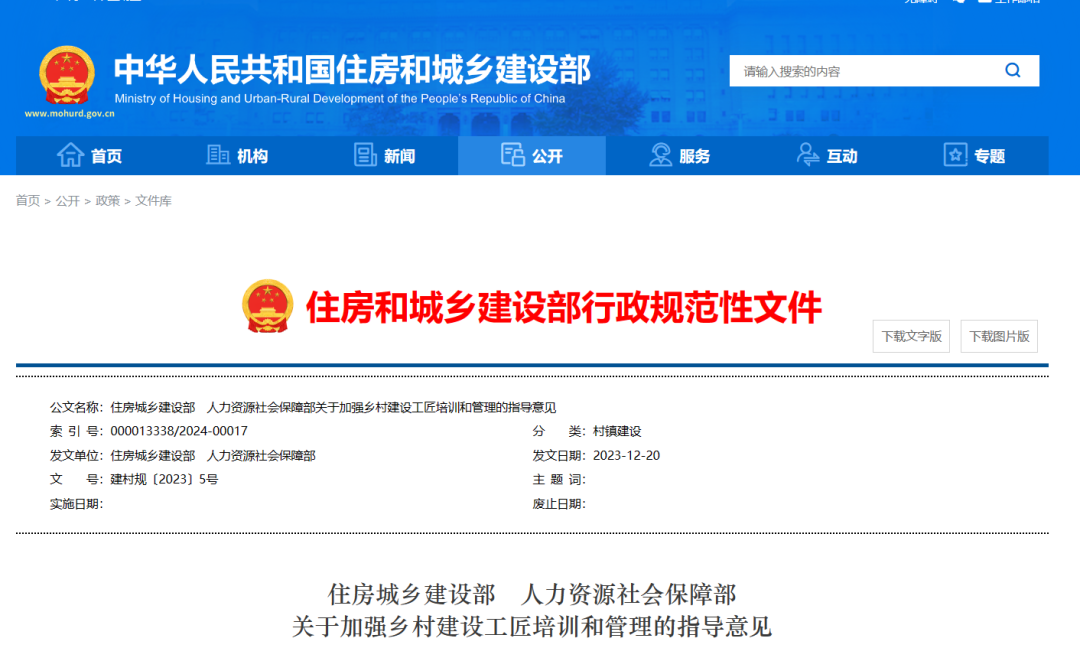Viewport: 1080px width, 648px height.
Task: Go to 首页 in the breadcrumb
Action: point(28,200)
